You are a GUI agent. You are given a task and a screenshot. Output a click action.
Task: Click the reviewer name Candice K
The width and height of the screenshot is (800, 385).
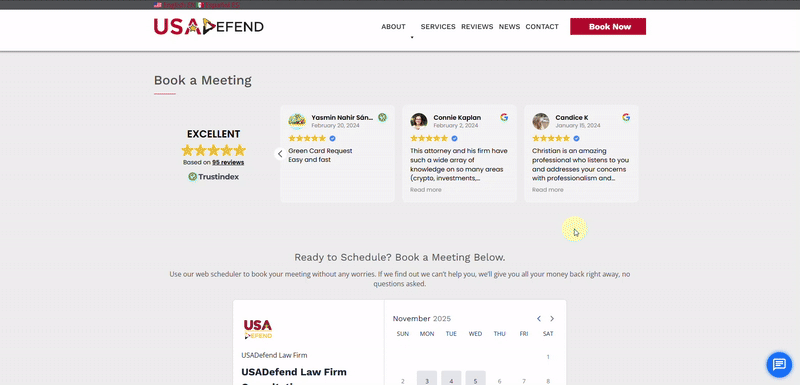click(x=571, y=117)
